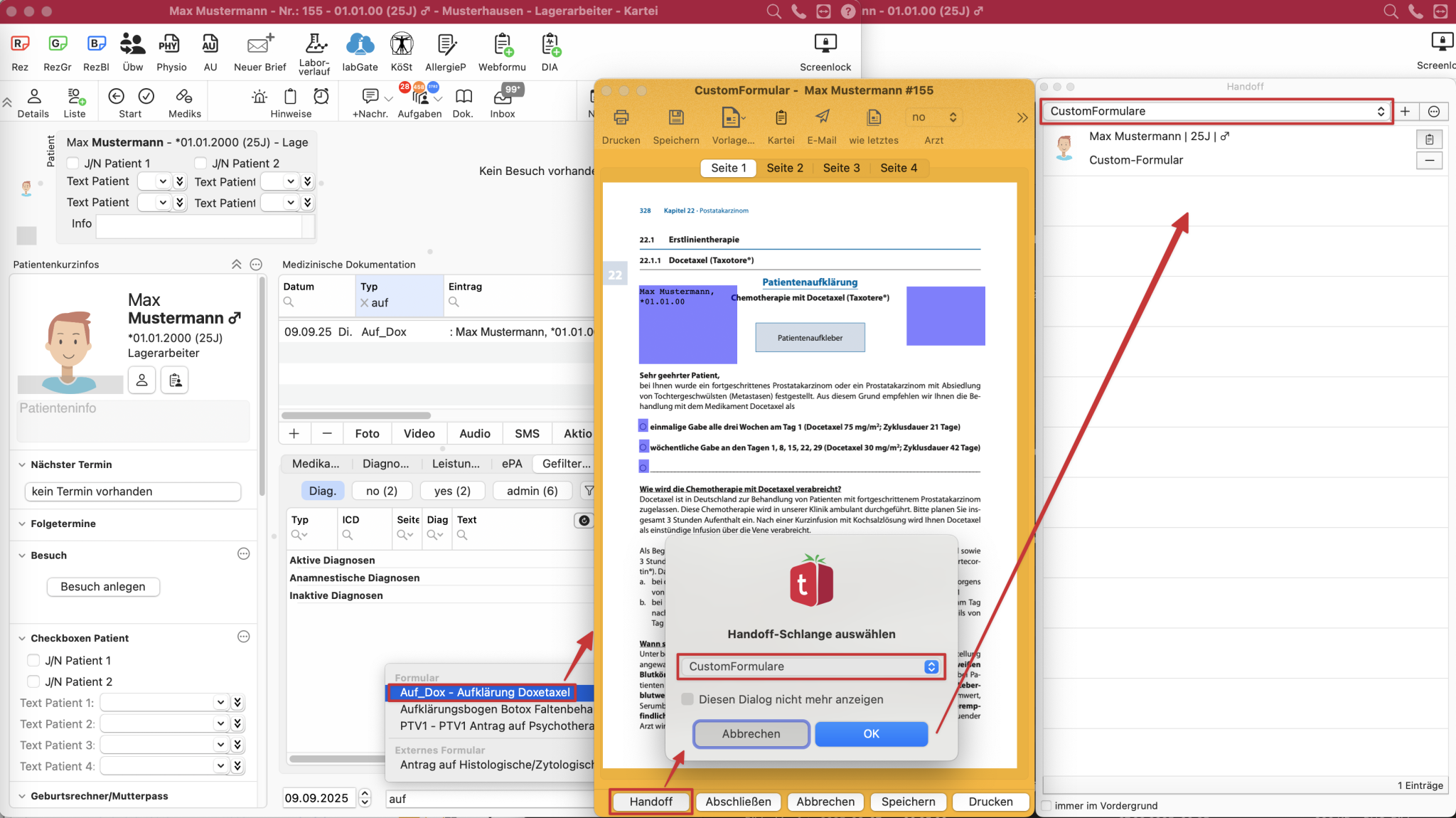Click OK in Handoff dialog
The image size is (1456, 818).
[x=871, y=733]
